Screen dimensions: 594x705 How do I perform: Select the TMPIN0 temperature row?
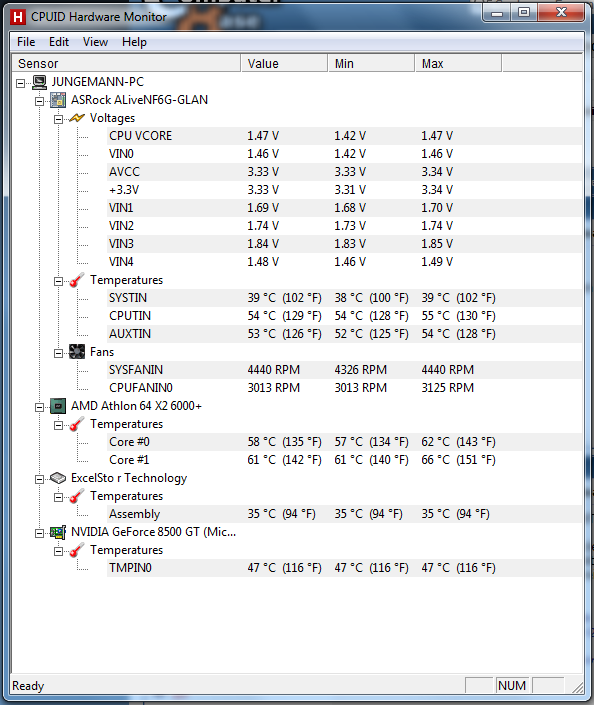344,568
